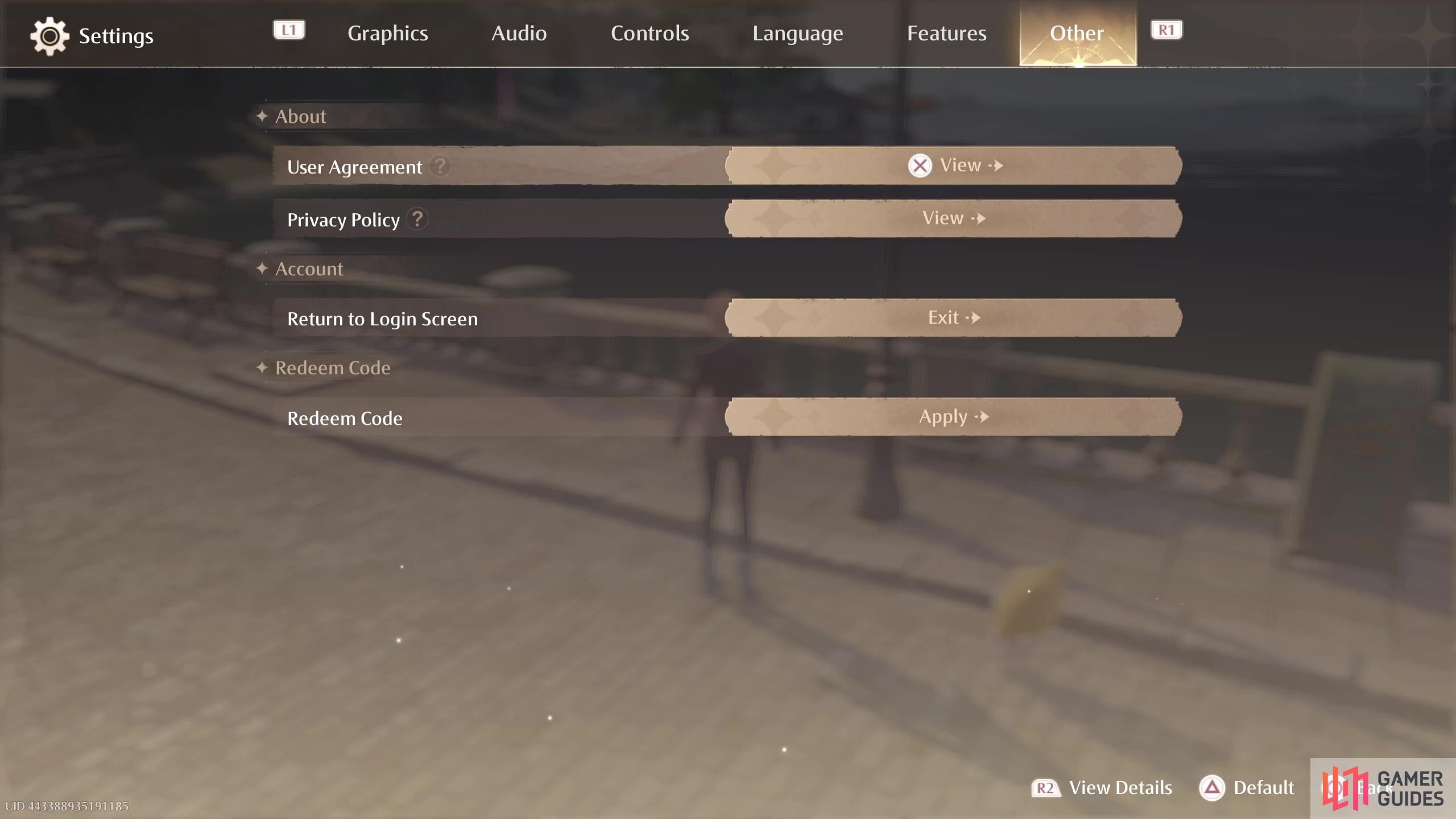The height and width of the screenshot is (819, 1456).
Task: Toggle the Privacy Policy view
Action: point(952,217)
